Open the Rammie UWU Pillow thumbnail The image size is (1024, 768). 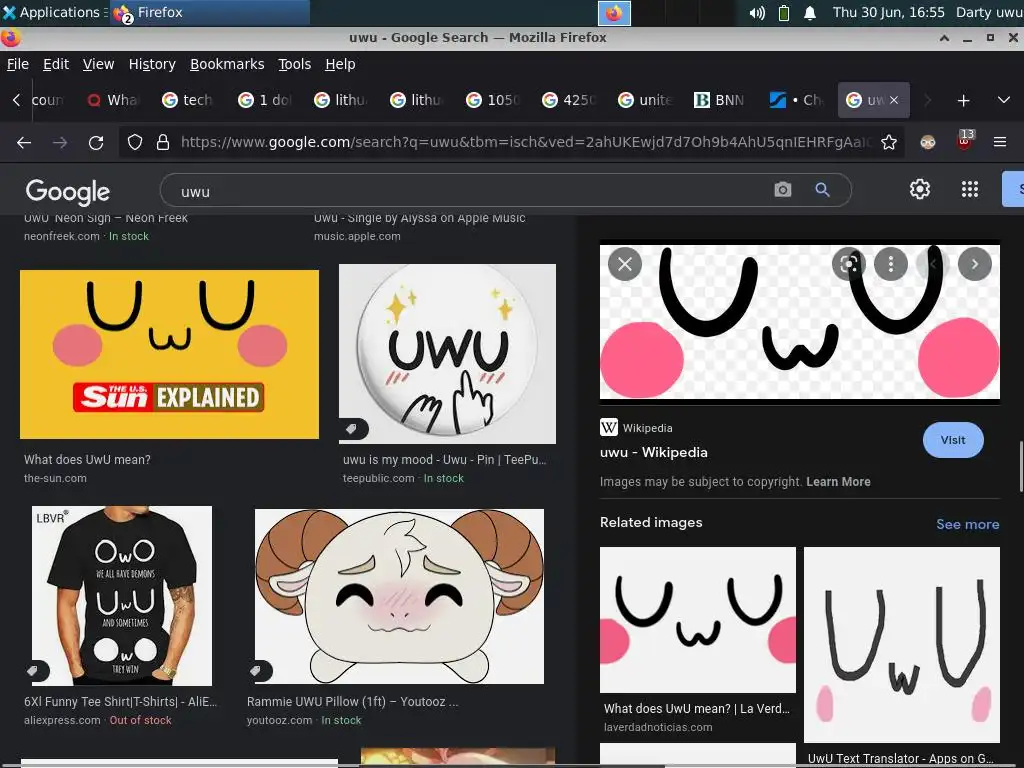pos(399,596)
